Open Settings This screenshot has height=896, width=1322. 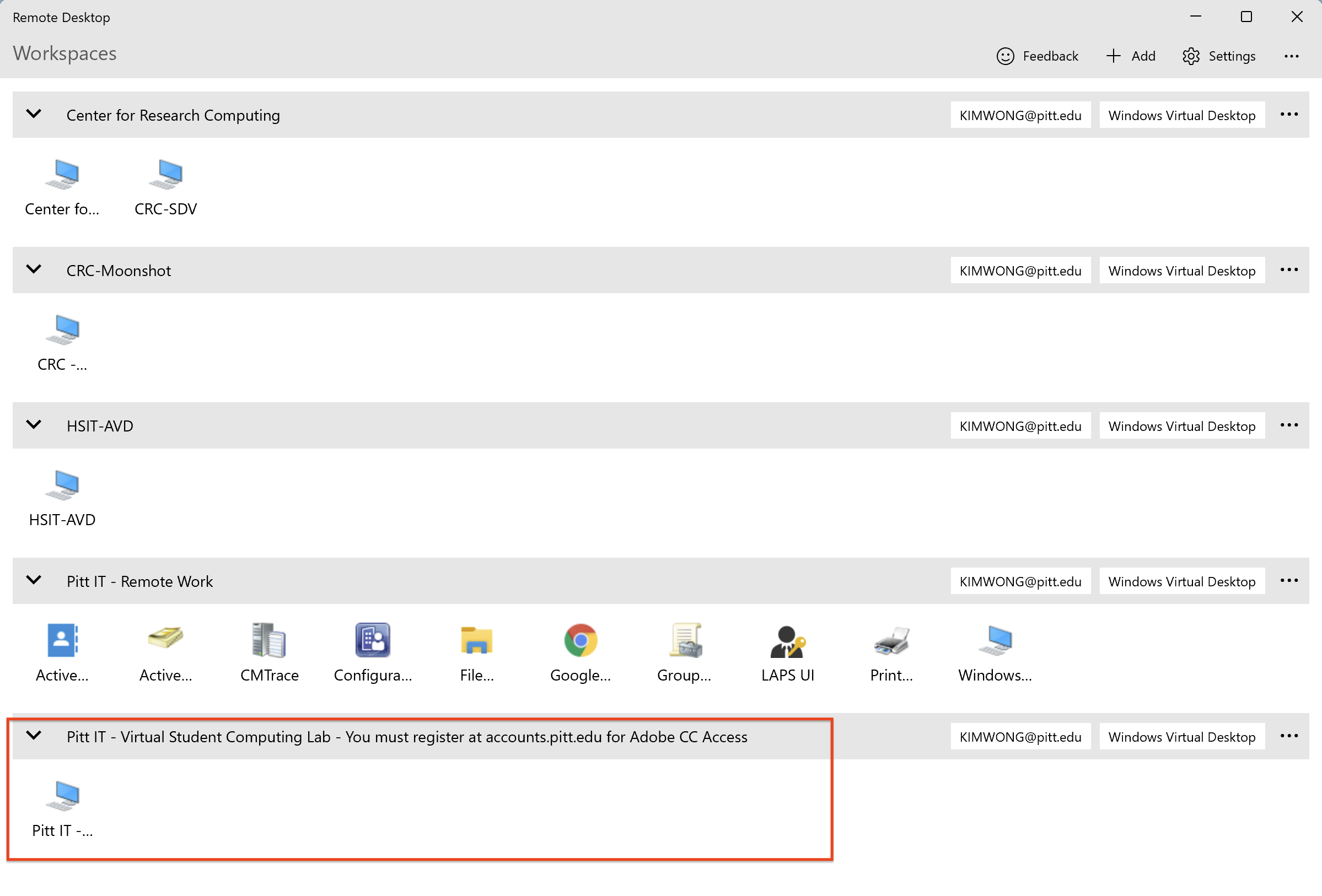coord(1218,56)
